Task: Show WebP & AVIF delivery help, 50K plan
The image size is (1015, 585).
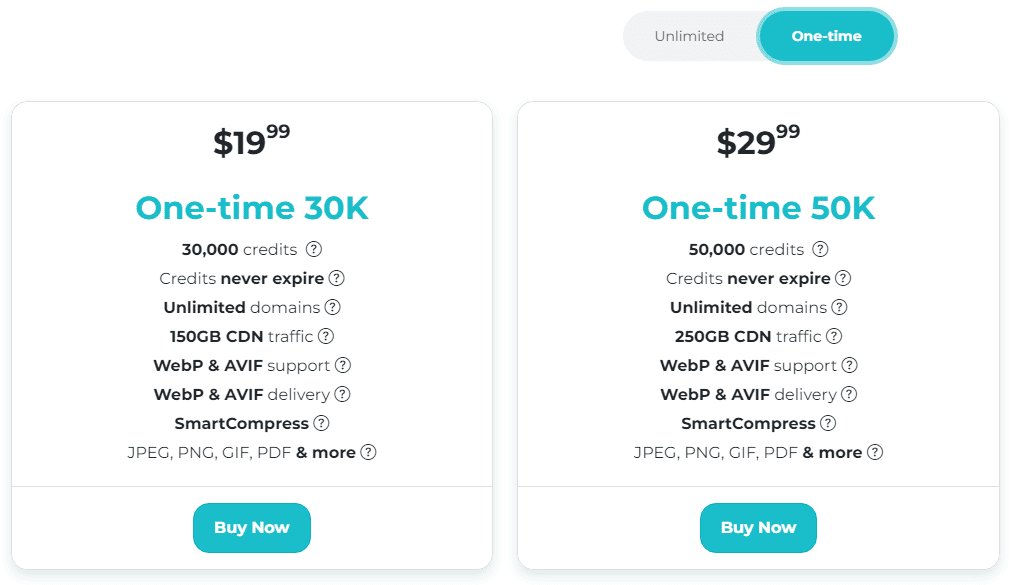Action: tap(849, 394)
